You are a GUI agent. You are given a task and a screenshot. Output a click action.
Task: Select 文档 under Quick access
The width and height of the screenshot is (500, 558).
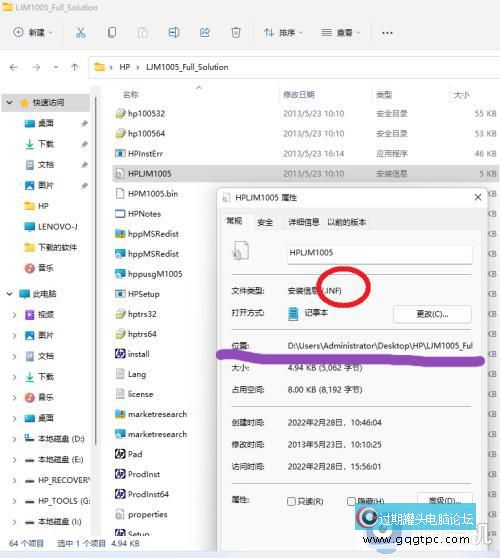(46, 165)
